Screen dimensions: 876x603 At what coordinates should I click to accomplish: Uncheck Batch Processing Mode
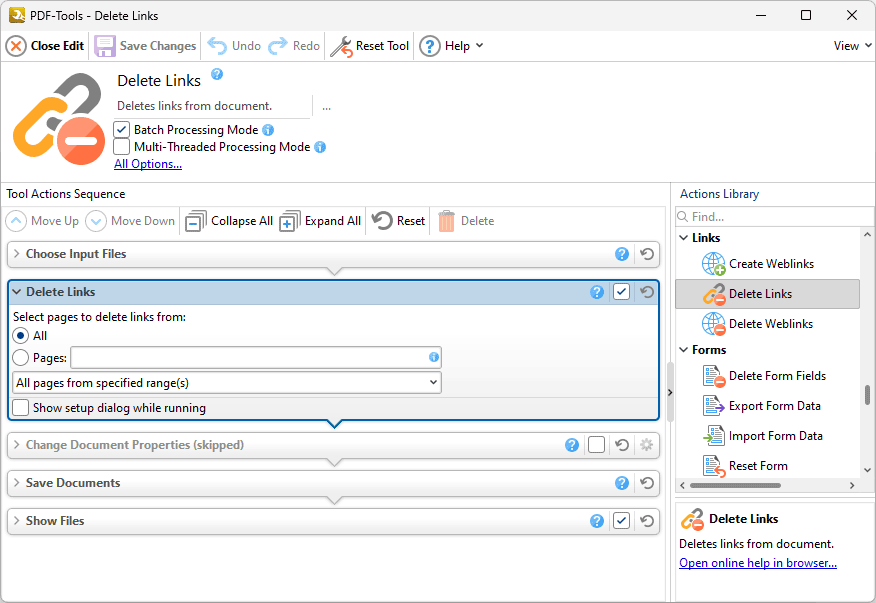(x=122, y=130)
